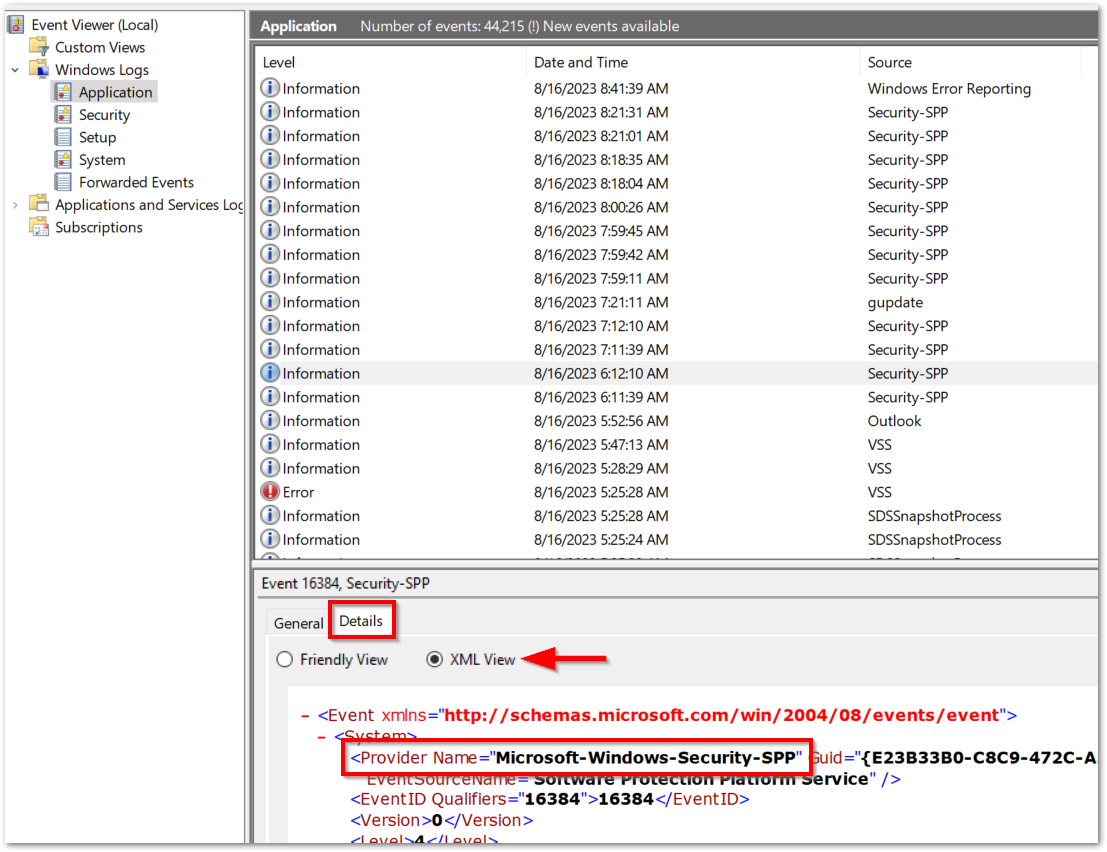Click the Date and Time column header
Viewport: 1107px width, 852px height.
coord(581,62)
